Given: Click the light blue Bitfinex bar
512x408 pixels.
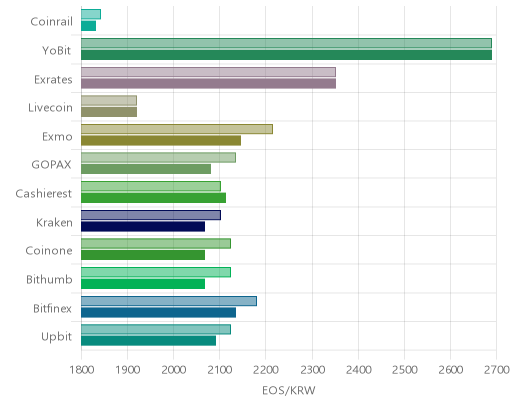Looking at the screenshot, I should point(169,301).
